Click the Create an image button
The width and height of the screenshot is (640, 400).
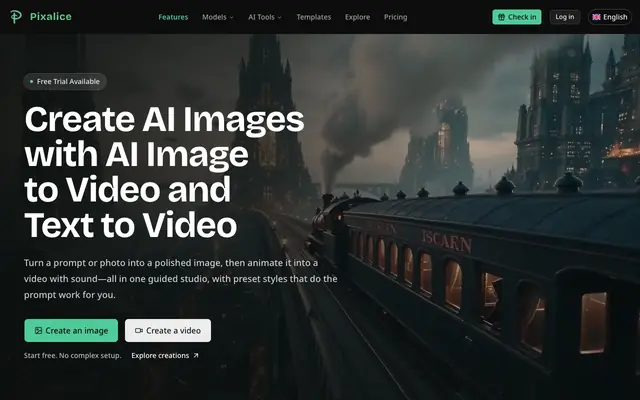71,331
